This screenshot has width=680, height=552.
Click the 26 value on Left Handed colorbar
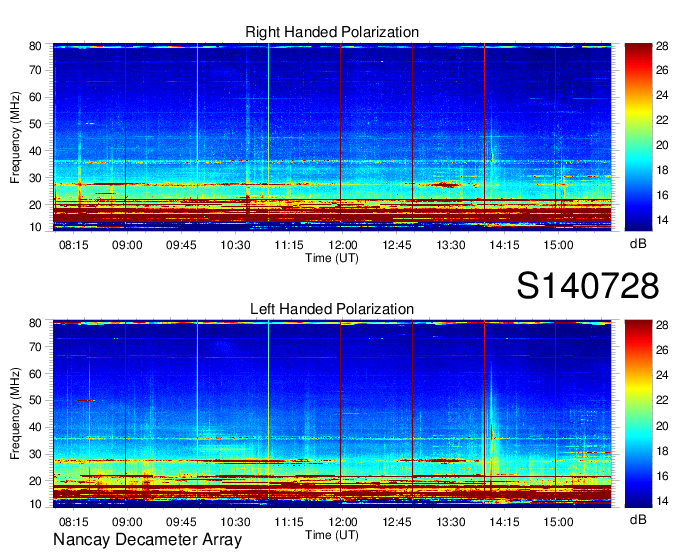tap(662, 350)
